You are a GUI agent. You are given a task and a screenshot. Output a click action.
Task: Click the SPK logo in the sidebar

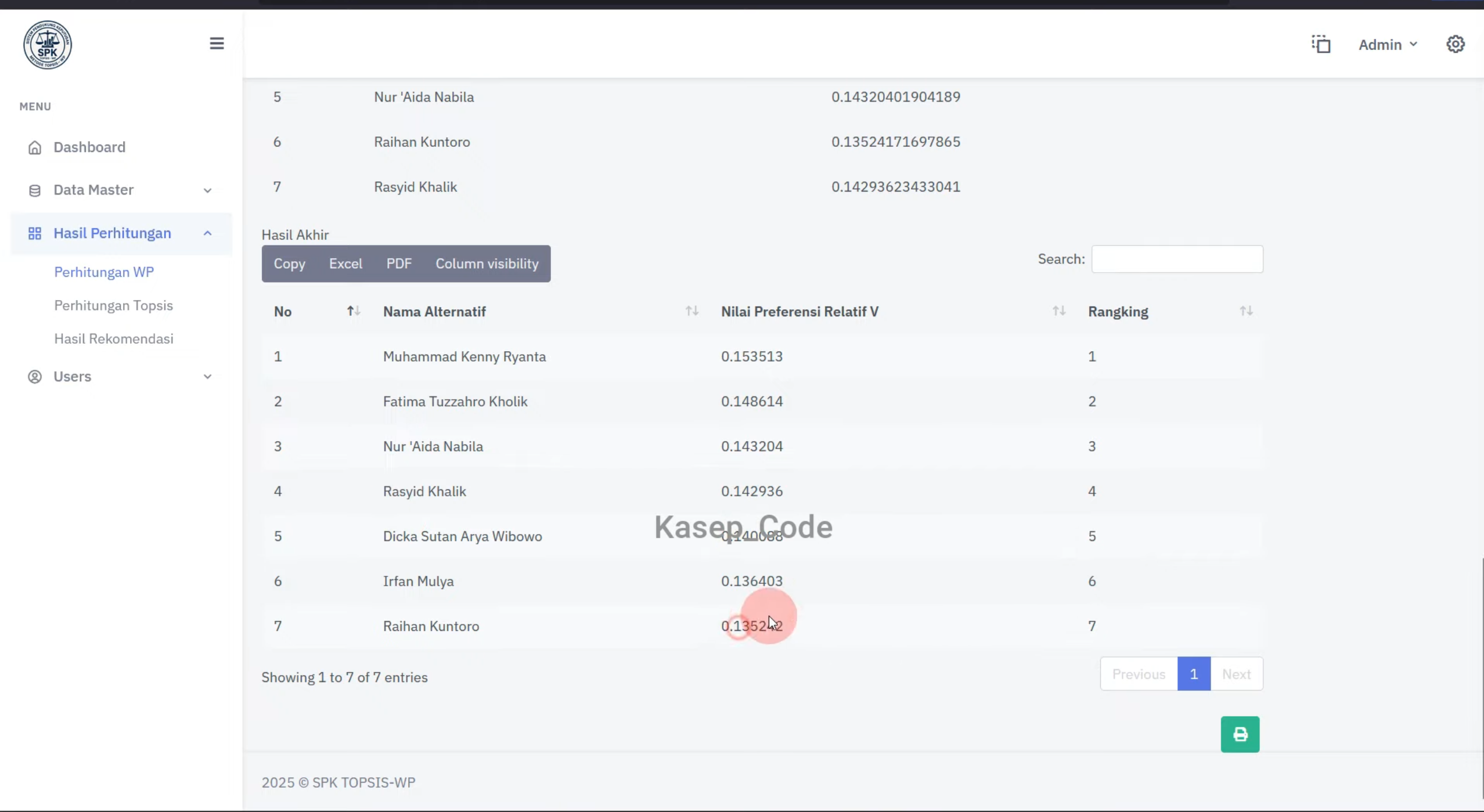48,45
